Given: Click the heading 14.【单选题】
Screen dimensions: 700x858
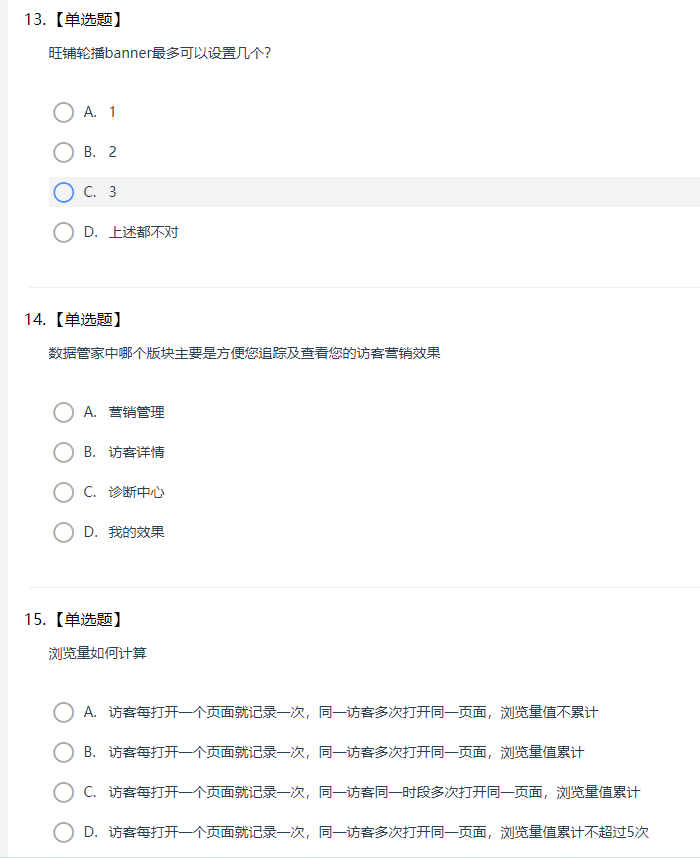Looking at the screenshot, I should [74, 320].
